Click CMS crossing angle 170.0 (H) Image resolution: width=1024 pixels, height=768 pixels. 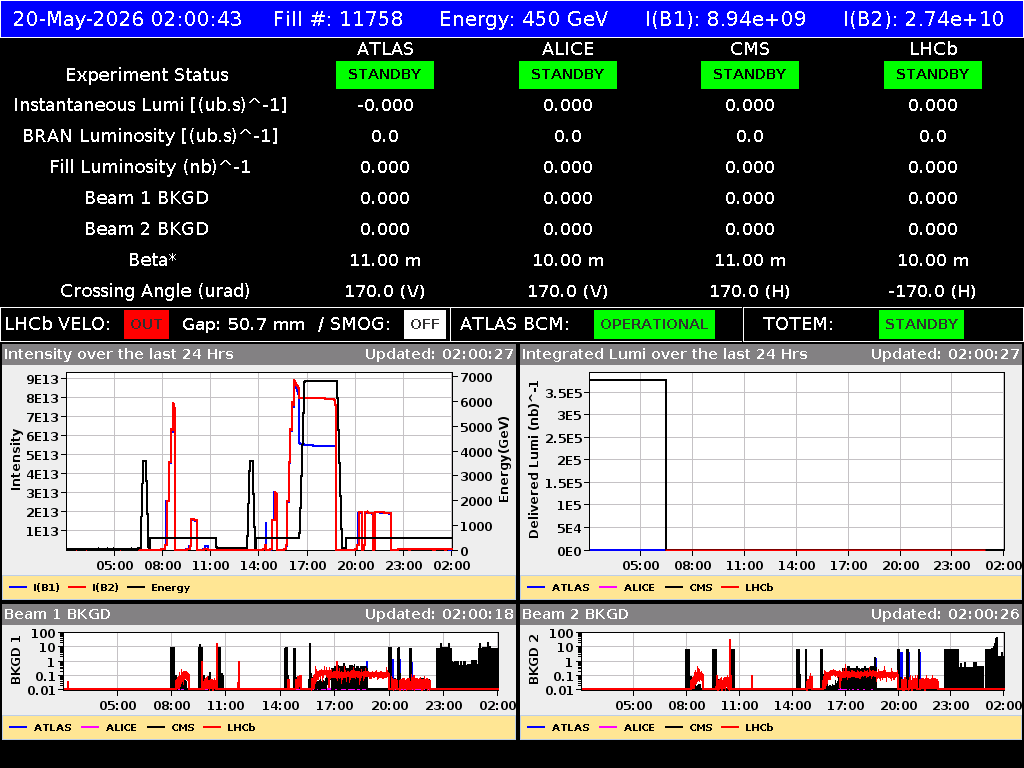click(x=750, y=291)
